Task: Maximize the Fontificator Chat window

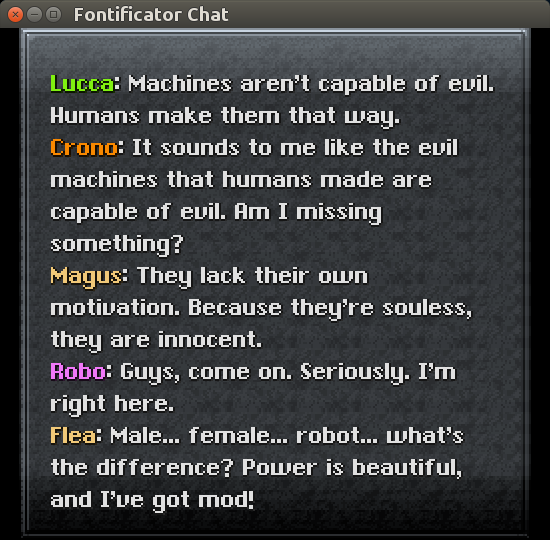Action: click(54, 14)
